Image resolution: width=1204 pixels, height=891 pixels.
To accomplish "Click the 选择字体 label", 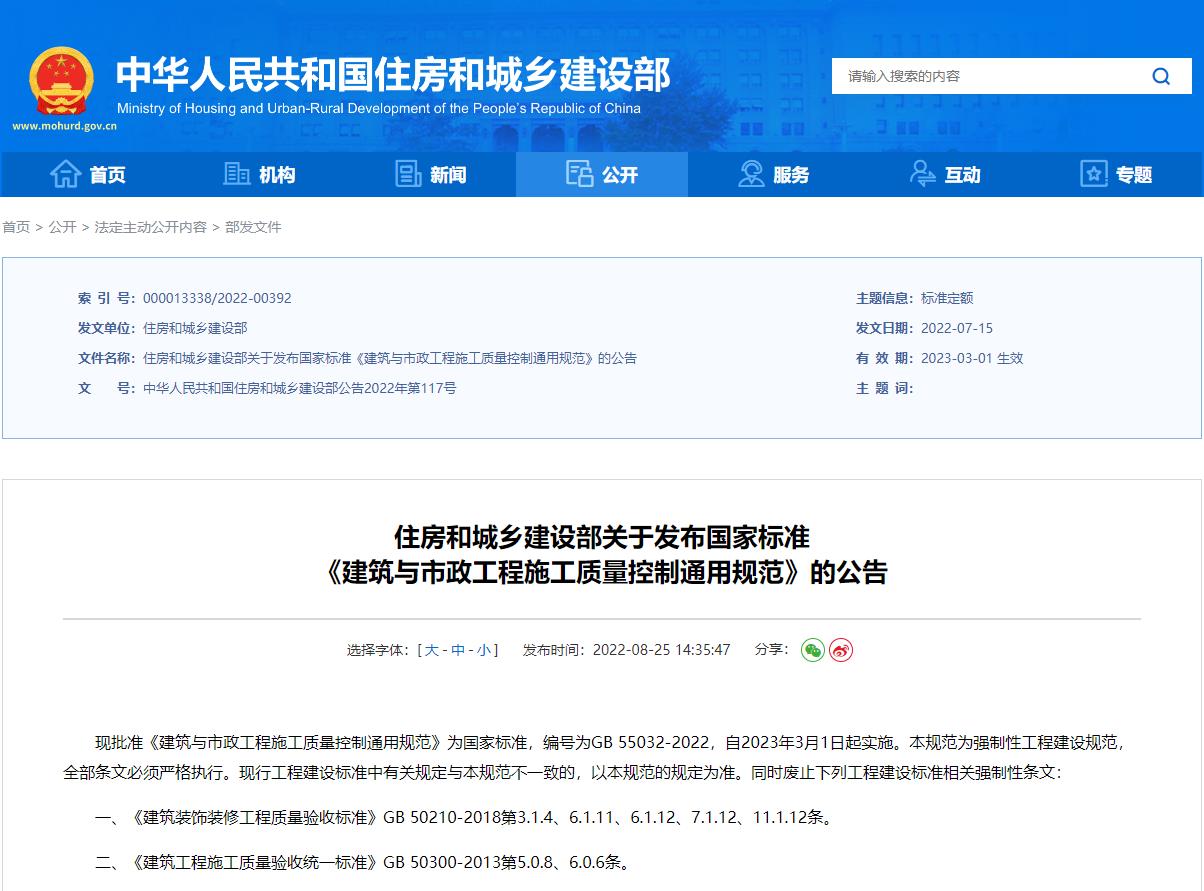I will 378,650.
